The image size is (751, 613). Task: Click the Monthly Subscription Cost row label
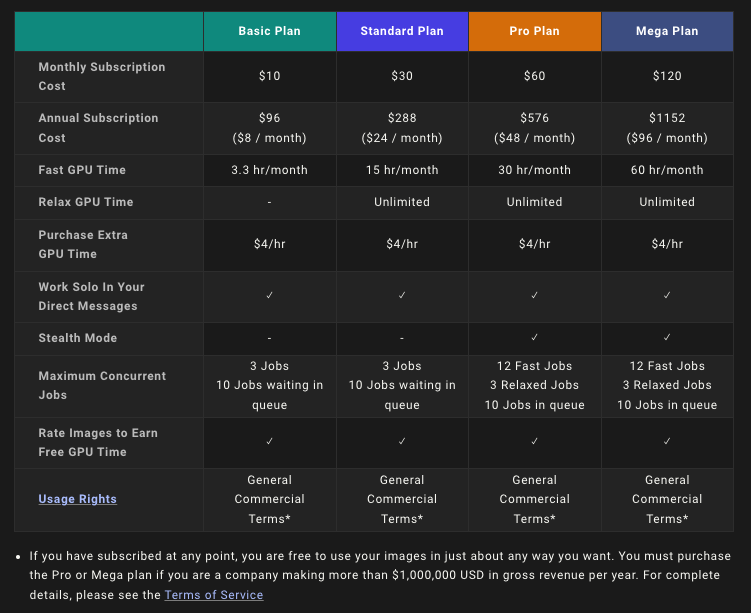102,77
